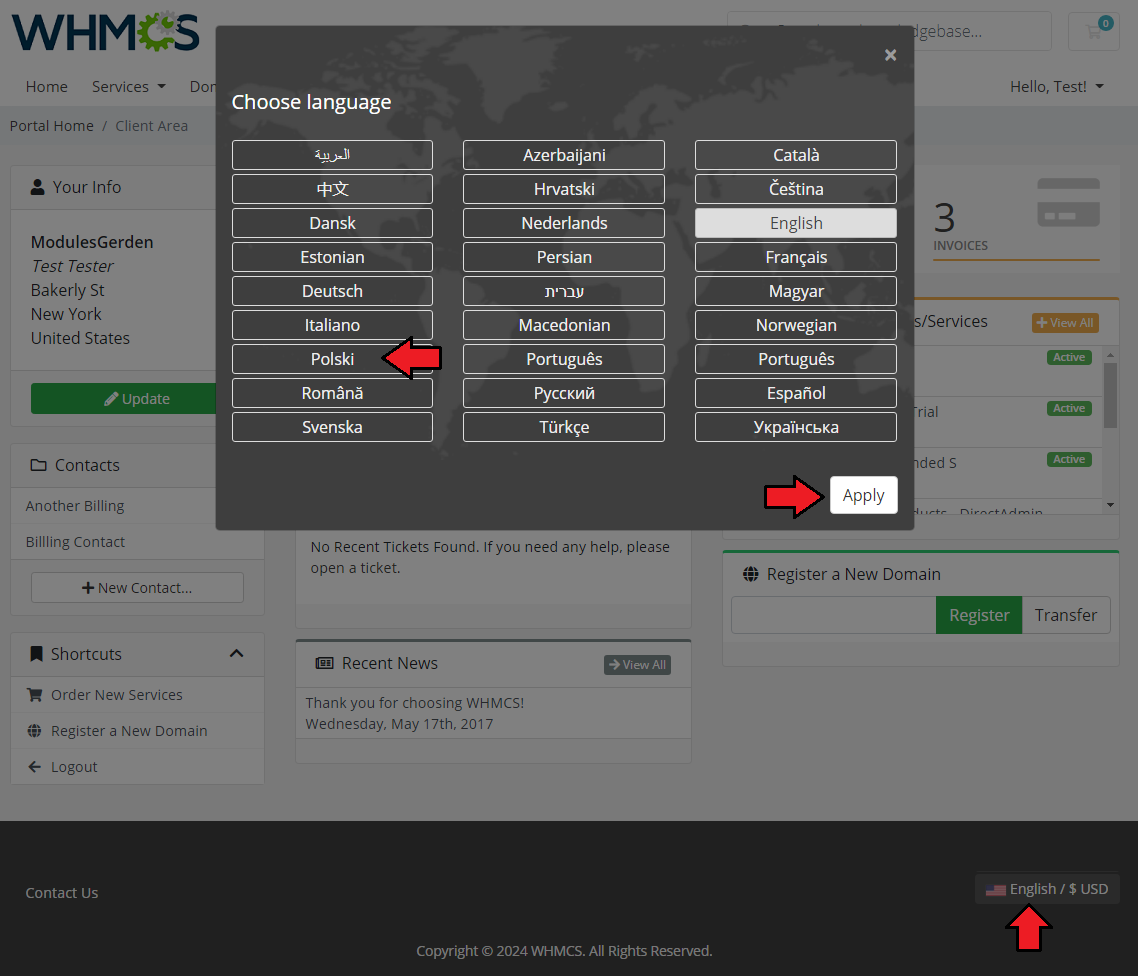Add a New Contact
The width and height of the screenshot is (1138, 976).
tap(137, 588)
